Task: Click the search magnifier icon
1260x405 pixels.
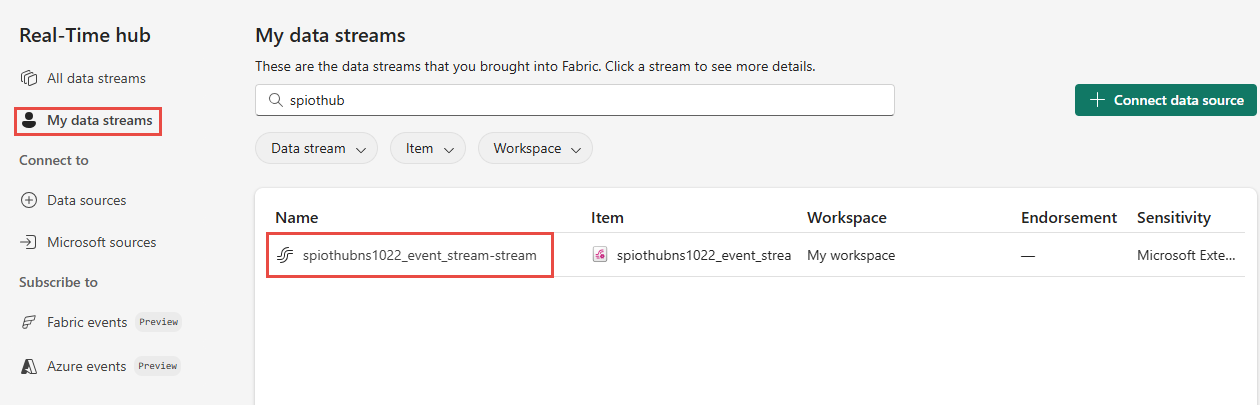Action: [274, 100]
